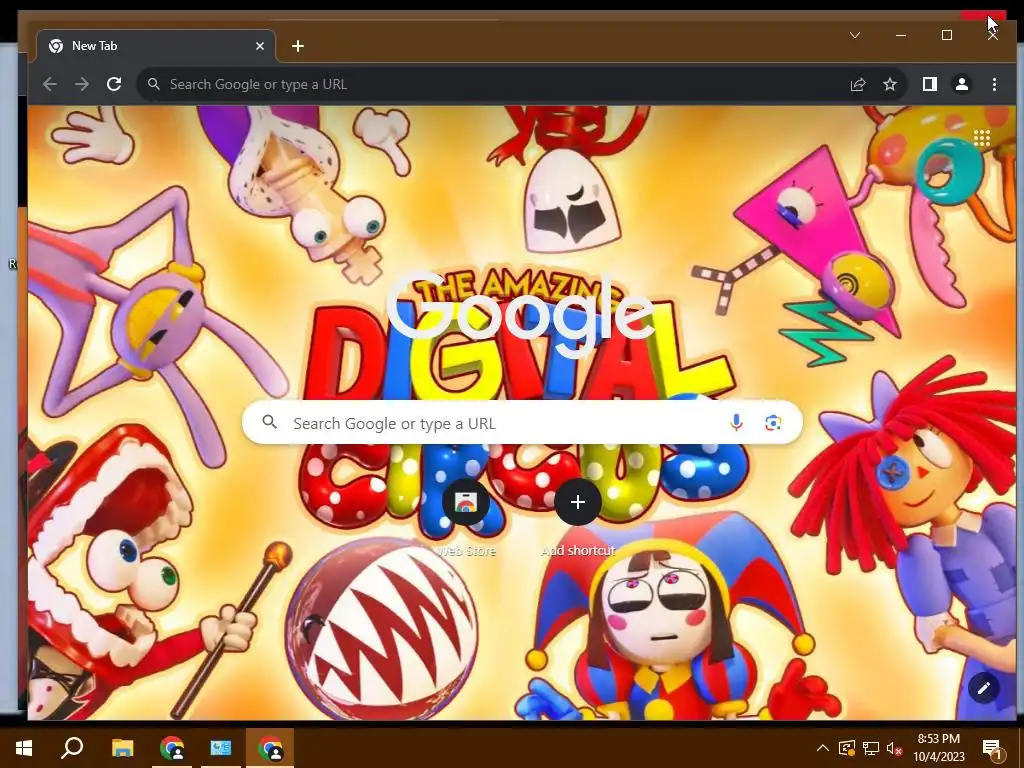Screen dimensions: 1024x768
Task: Start voice search with the microphone
Action: [x=736, y=423]
